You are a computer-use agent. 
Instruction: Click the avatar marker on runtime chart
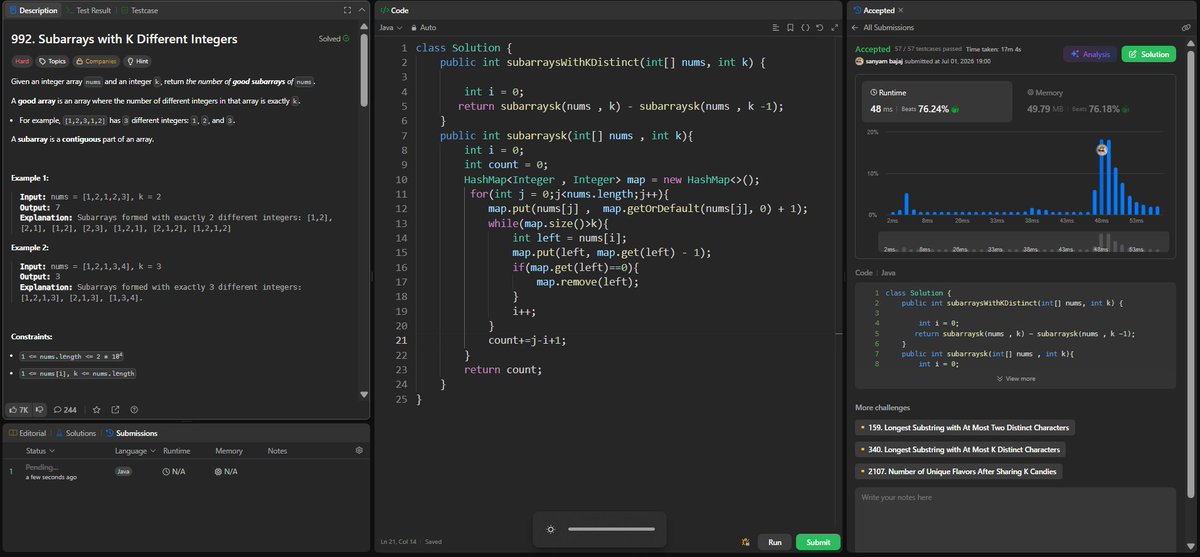pos(1101,149)
